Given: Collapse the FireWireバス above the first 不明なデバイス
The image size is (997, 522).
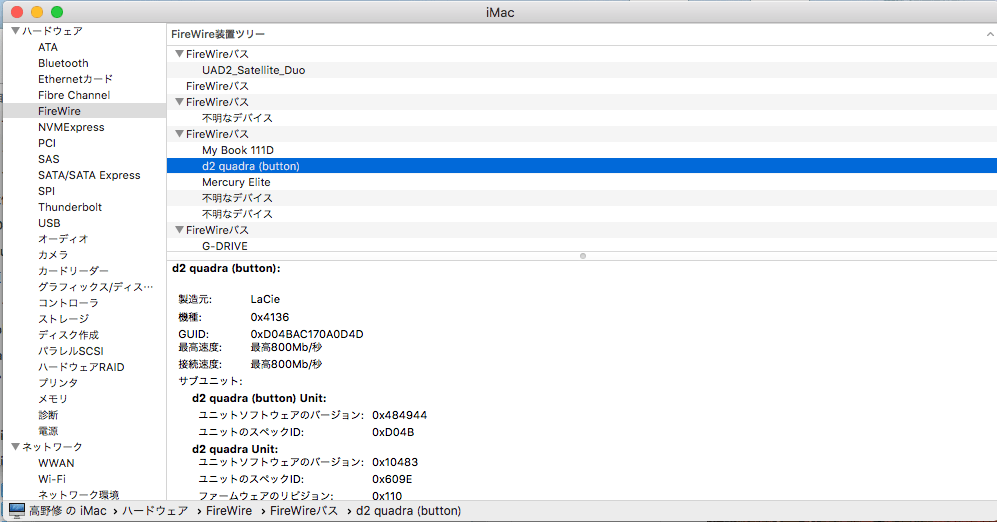Looking at the screenshot, I should click(179, 102).
